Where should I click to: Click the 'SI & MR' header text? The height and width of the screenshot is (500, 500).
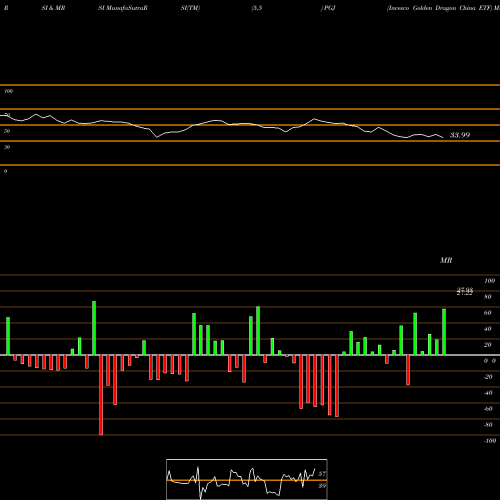click(x=53, y=8)
